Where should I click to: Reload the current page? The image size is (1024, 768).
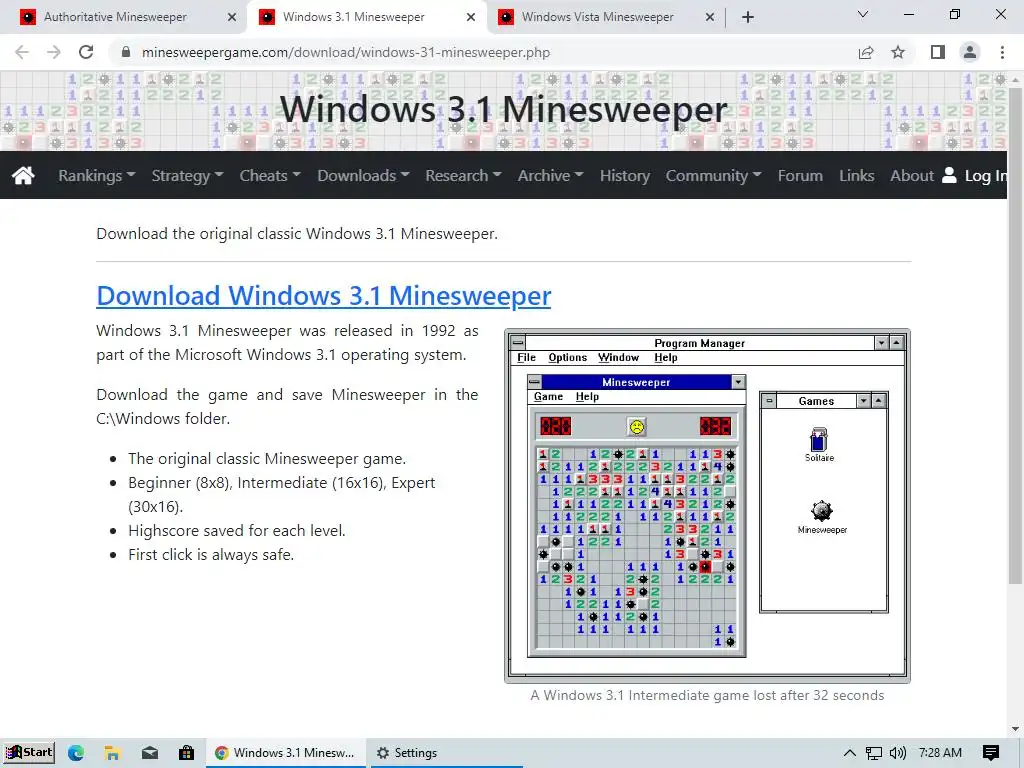[x=86, y=52]
